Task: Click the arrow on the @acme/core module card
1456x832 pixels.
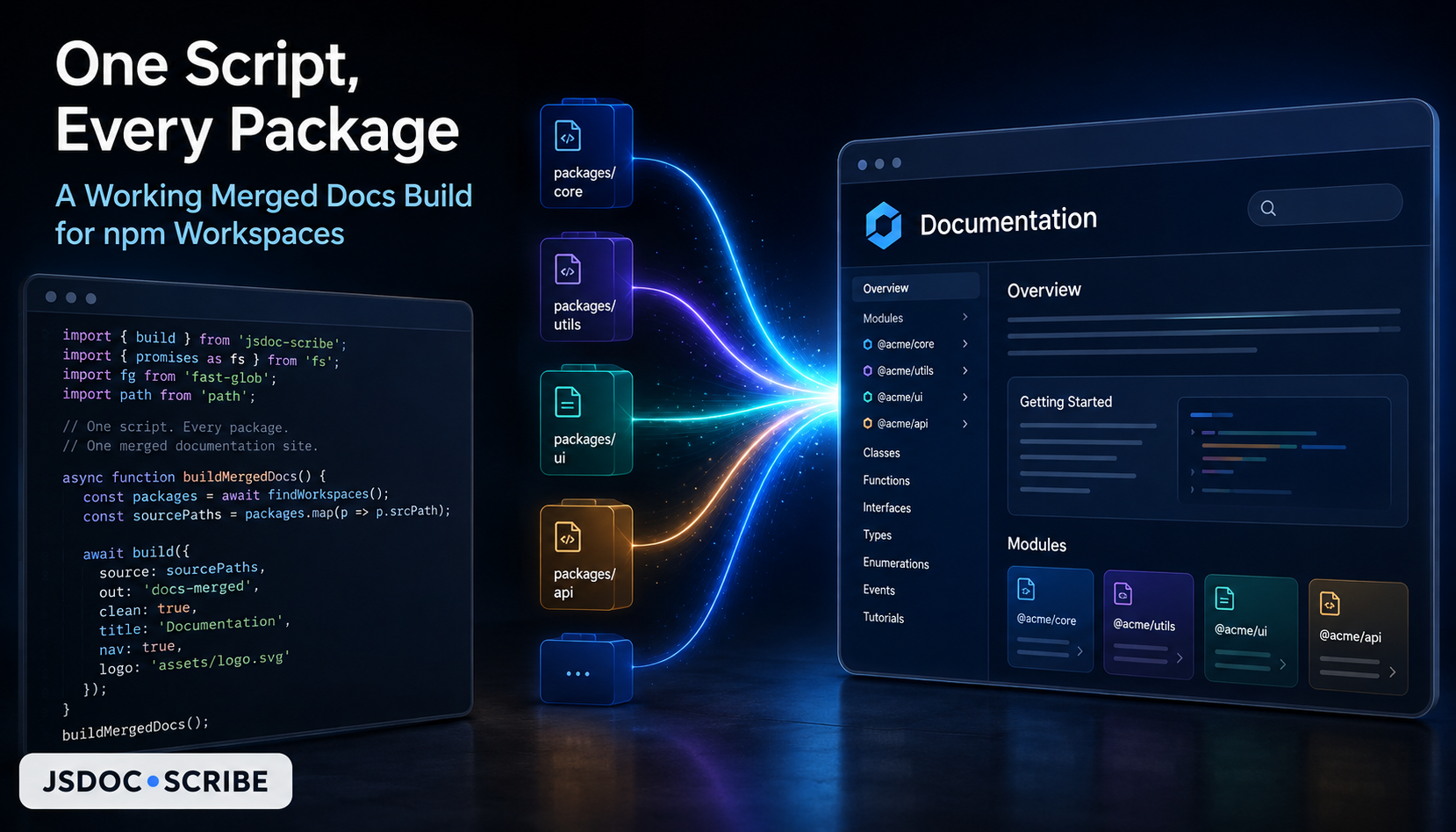Action: click(1079, 651)
